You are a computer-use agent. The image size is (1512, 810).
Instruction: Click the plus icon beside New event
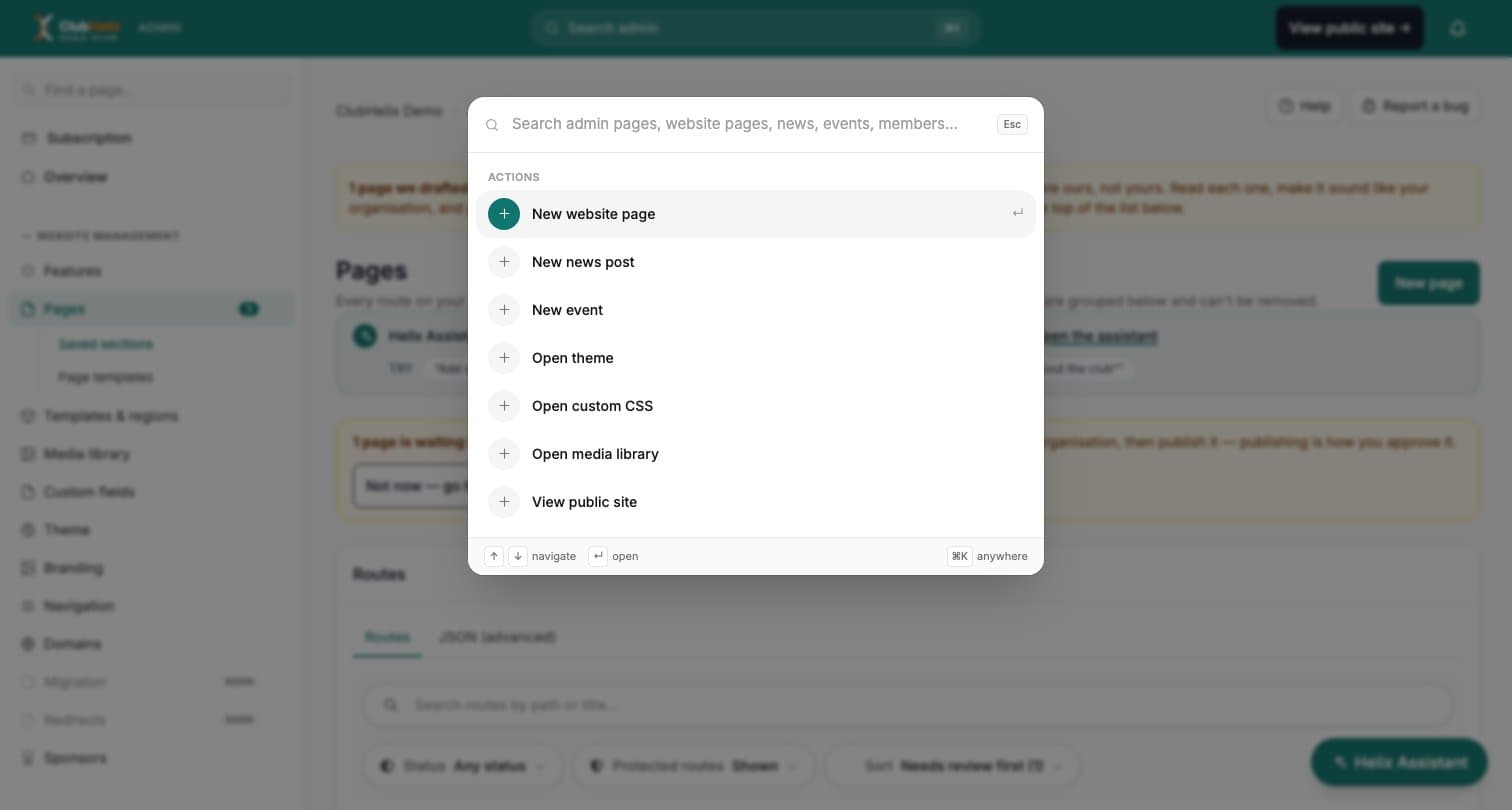click(504, 310)
